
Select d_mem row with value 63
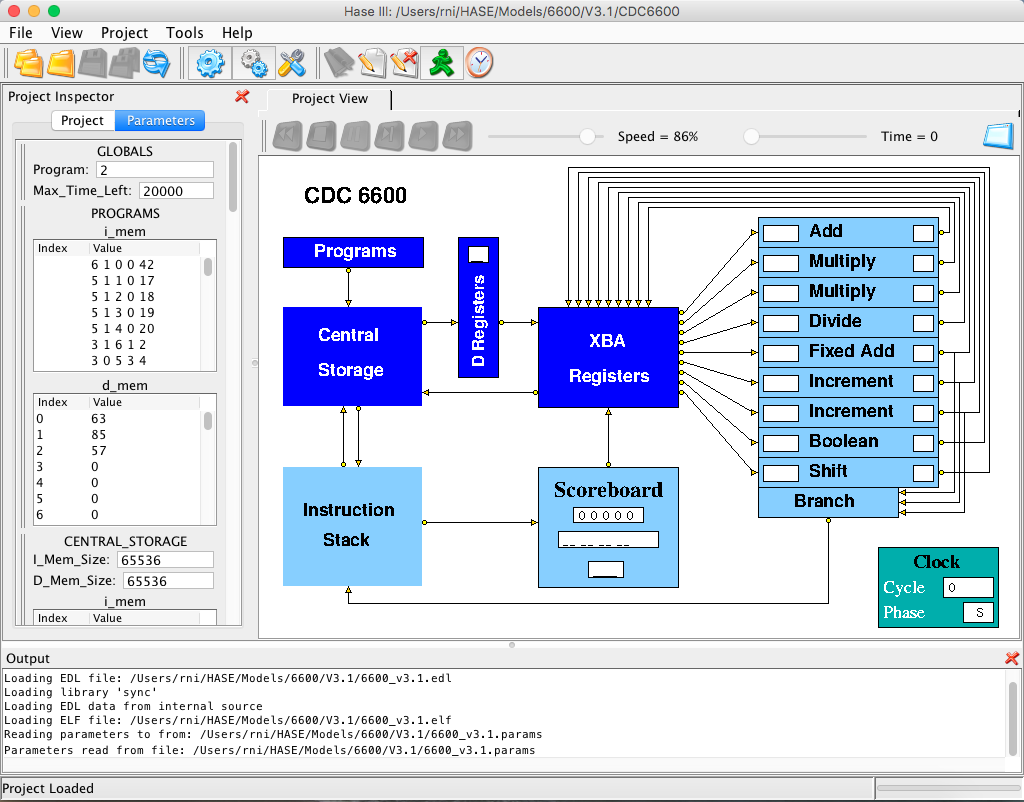click(118, 419)
